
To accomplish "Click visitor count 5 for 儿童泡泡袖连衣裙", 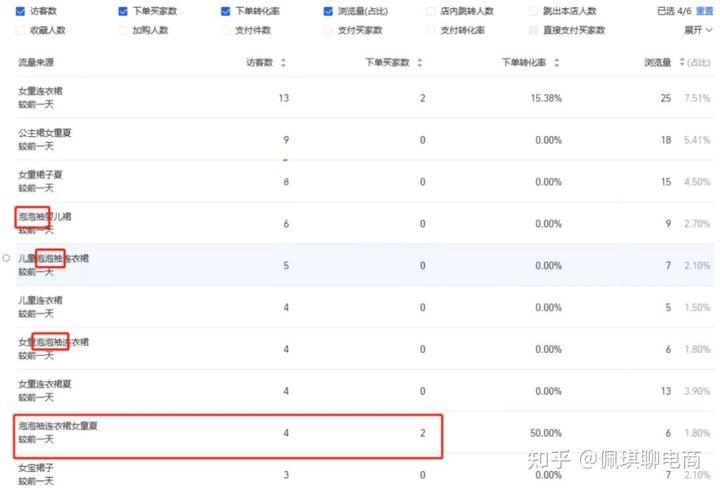I will click(x=286, y=265).
